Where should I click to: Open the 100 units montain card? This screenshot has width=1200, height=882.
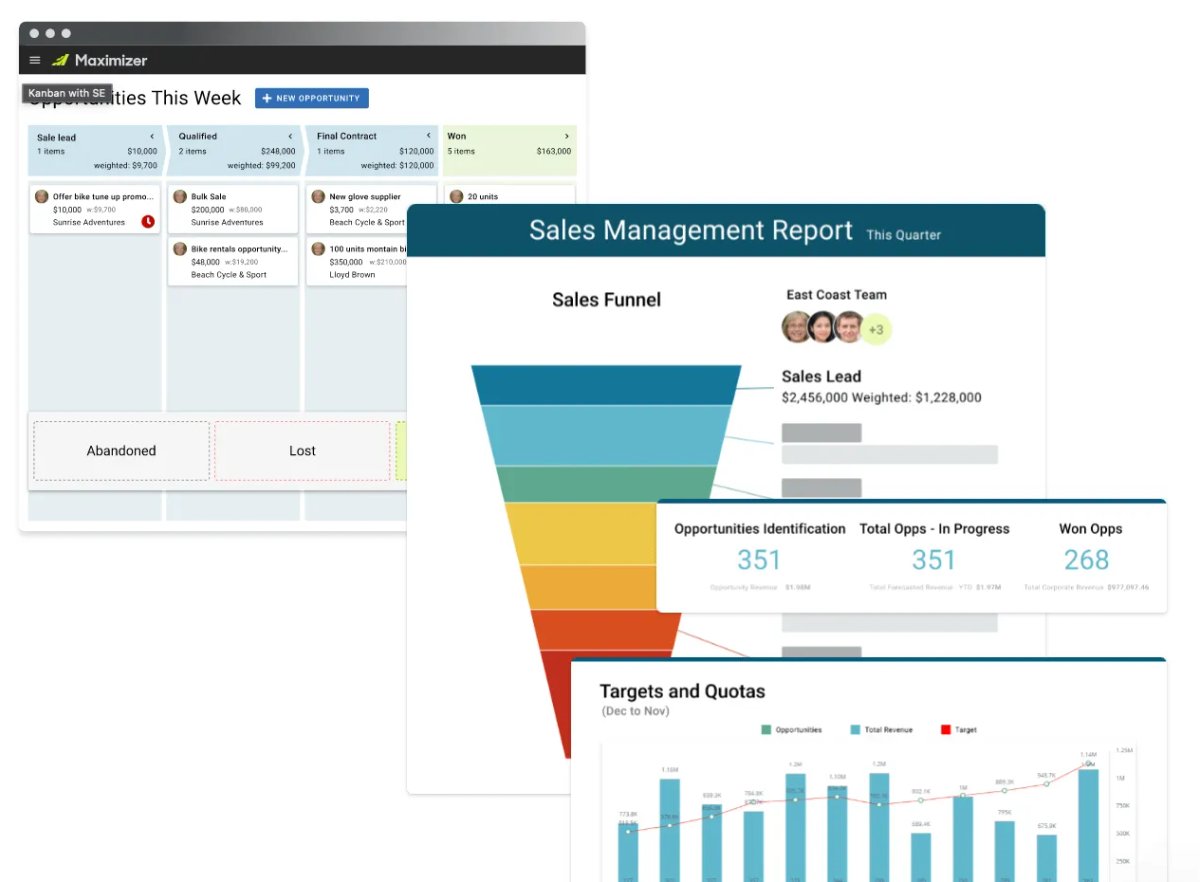tap(357, 261)
